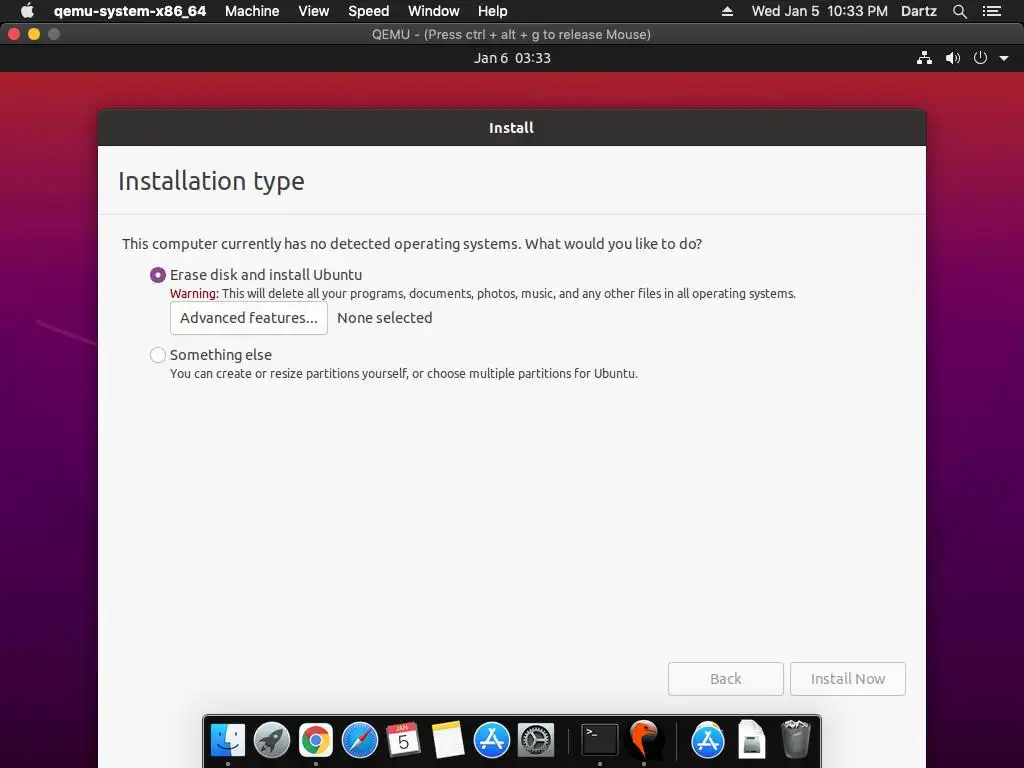Viewport: 1024px width, 768px height.
Task: Click the Install window title bar
Action: click(511, 128)
